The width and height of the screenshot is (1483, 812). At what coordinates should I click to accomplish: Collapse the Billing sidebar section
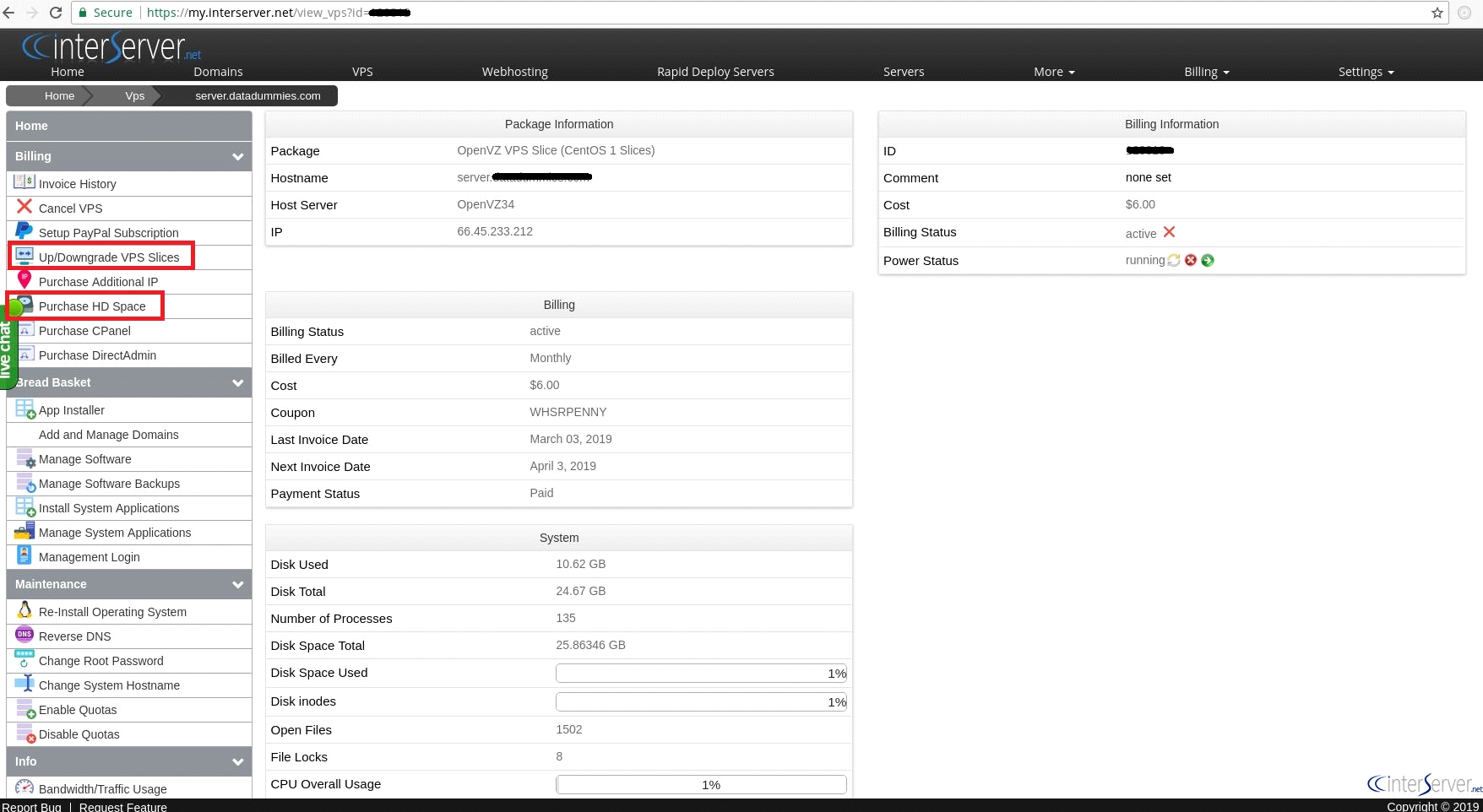238,157
